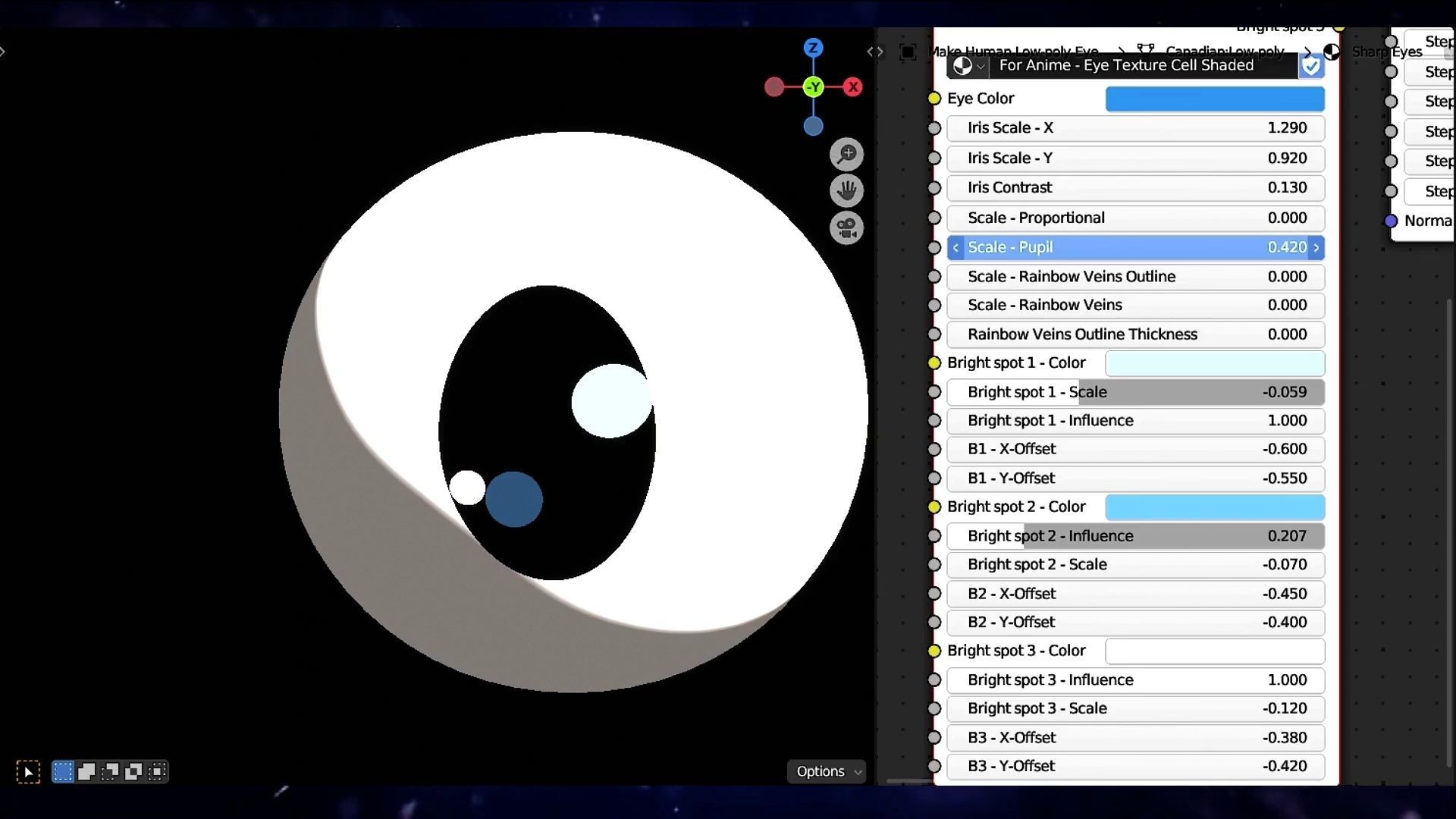1456x819 pixels.
Task: Choose the Extend selection mode
Action: pos(86,772)
